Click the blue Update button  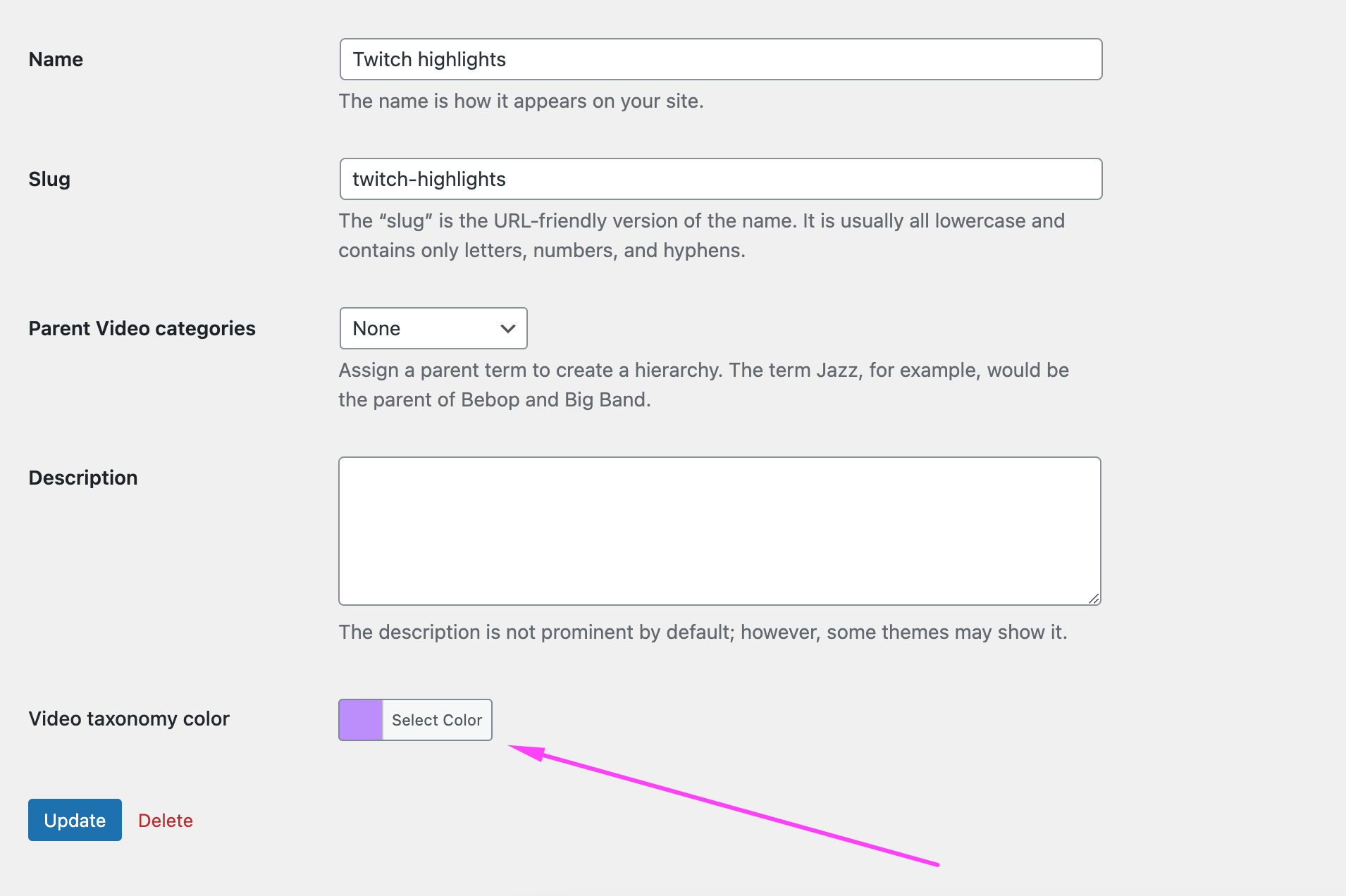pyautogui.click(x=75, y=820)
